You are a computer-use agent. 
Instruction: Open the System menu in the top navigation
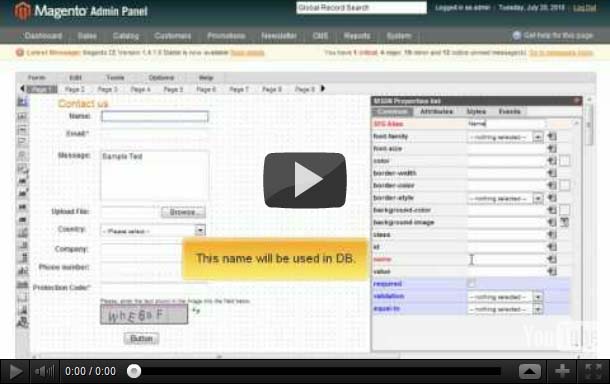399,36
